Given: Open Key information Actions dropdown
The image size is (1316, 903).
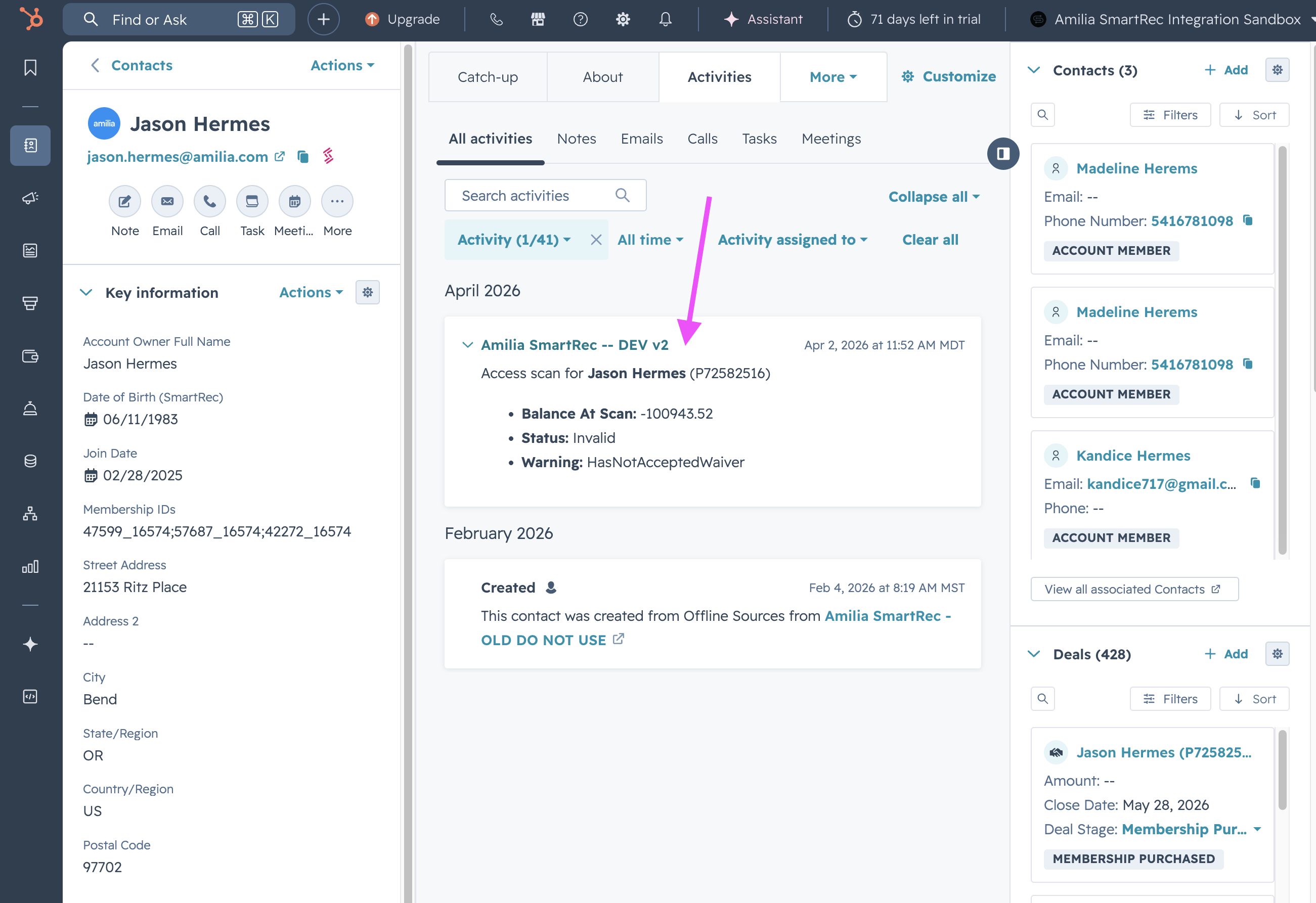Looking at the screenshot, I should tap(311, 292).
